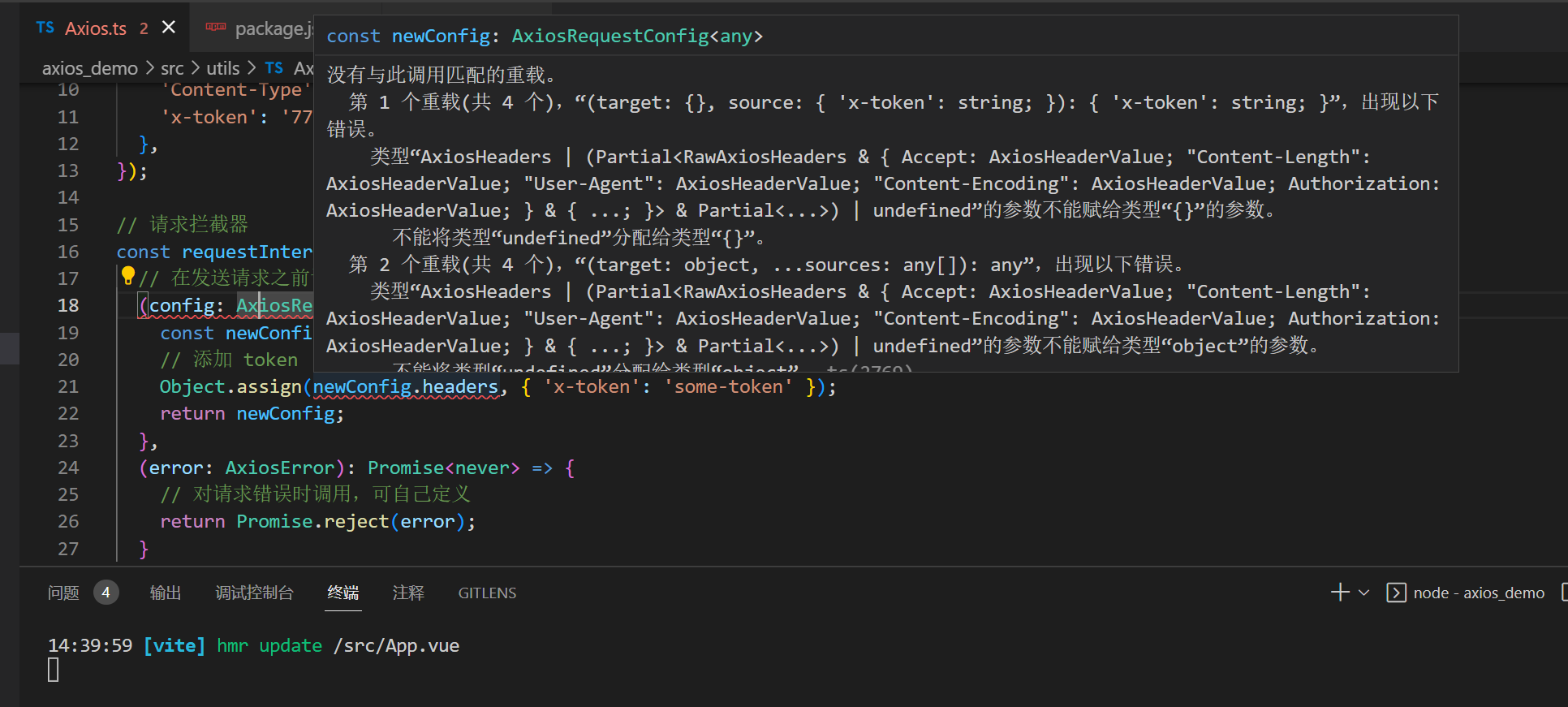Select src folder in breadcrumb path
The width and height of the screenshot is (1568, 707).
coord(172,68)
